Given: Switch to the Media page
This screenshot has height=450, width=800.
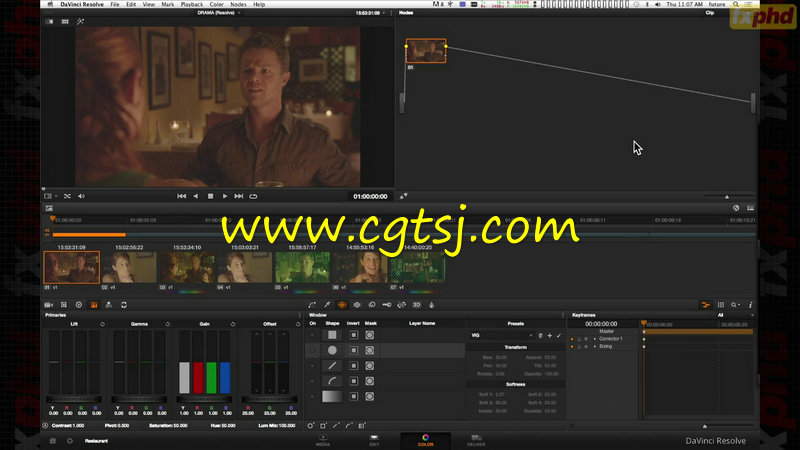Looking at the screenshot, I should pyautogui.click(x=323, y=440).
